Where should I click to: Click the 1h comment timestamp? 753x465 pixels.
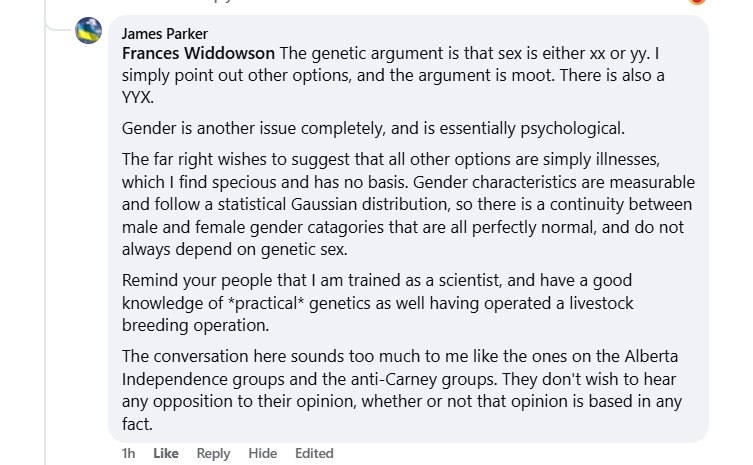(x=128, y=453)
